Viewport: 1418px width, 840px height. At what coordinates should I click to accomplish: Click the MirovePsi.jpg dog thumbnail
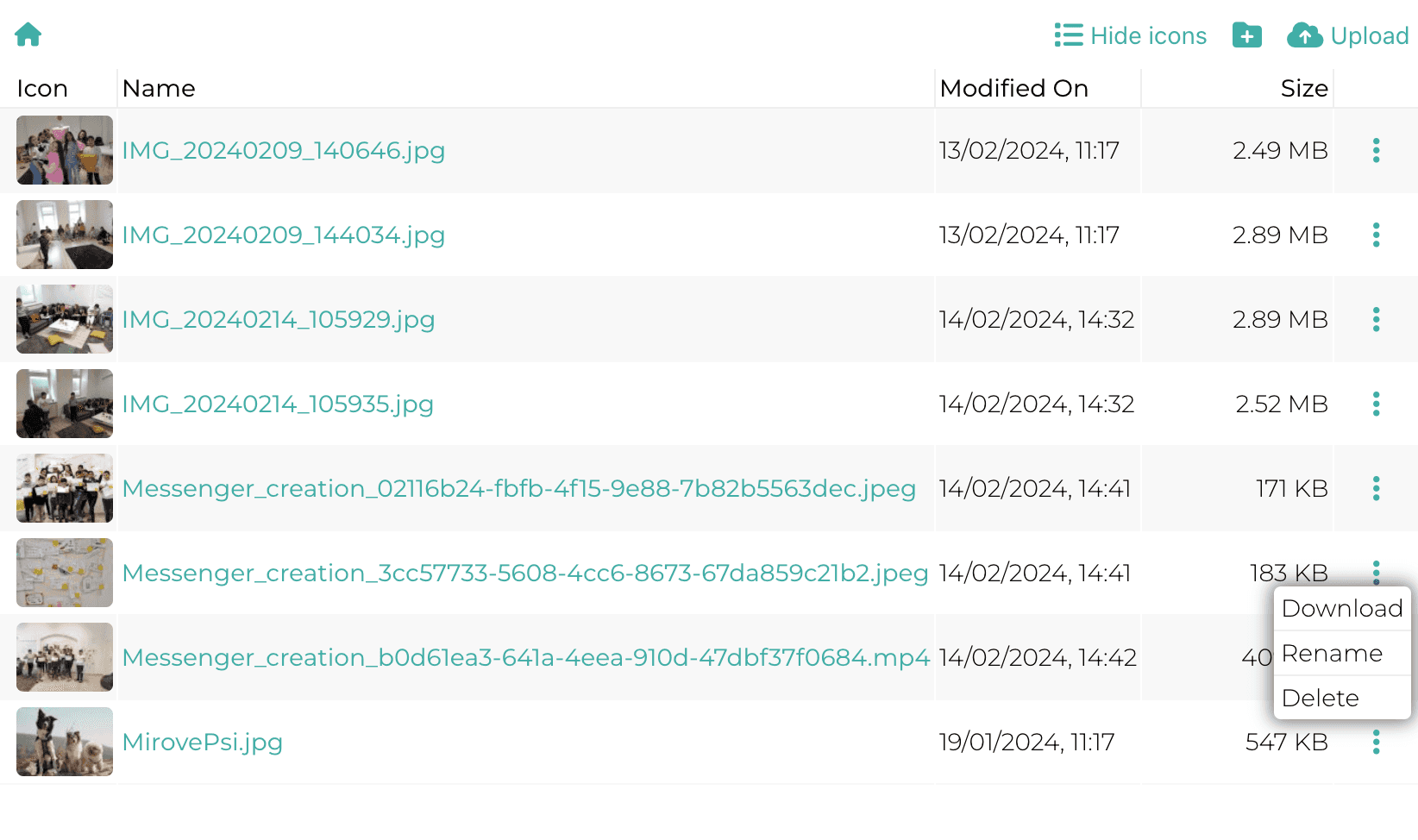point(65,742)
